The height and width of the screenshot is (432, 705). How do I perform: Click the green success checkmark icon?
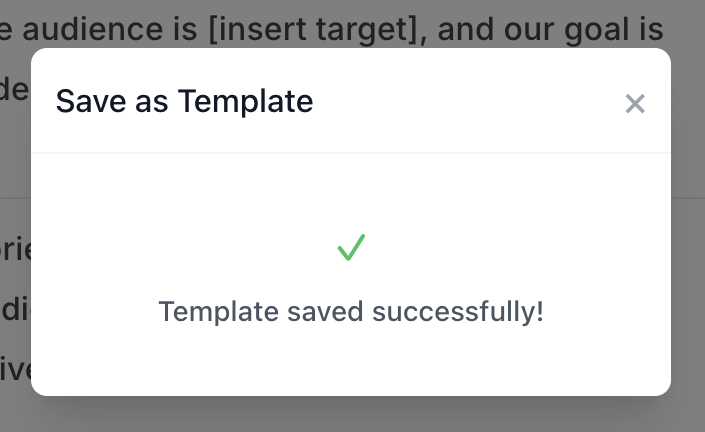351,247
